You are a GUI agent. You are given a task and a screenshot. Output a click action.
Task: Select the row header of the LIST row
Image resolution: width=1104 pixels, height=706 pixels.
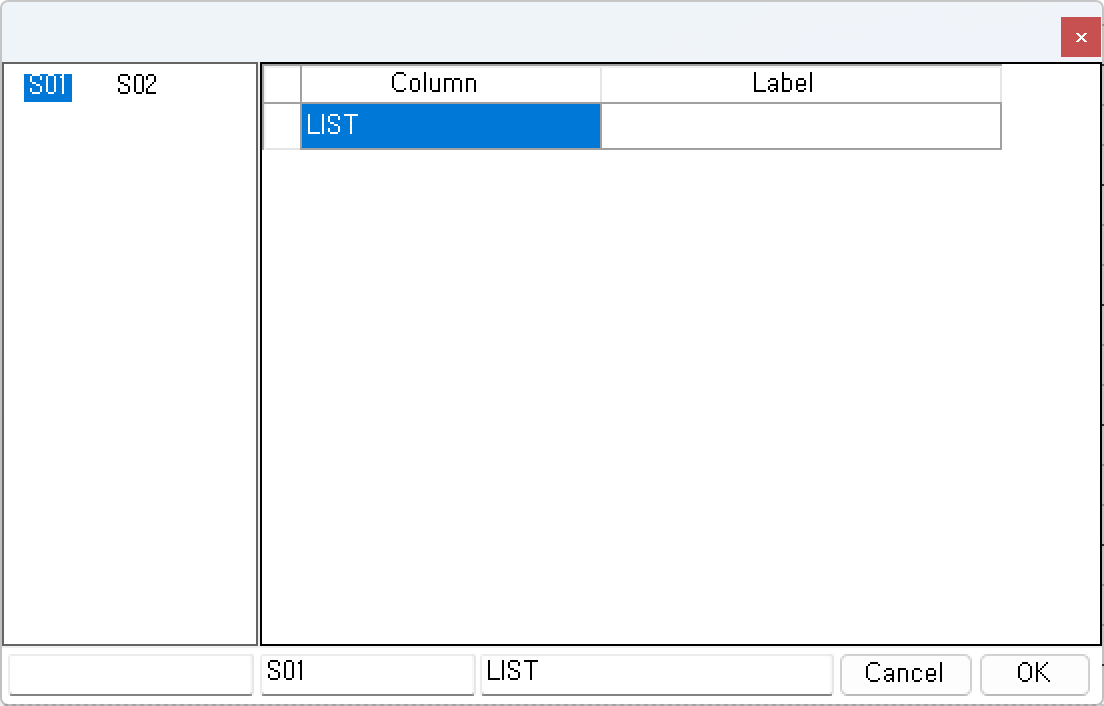282,126
